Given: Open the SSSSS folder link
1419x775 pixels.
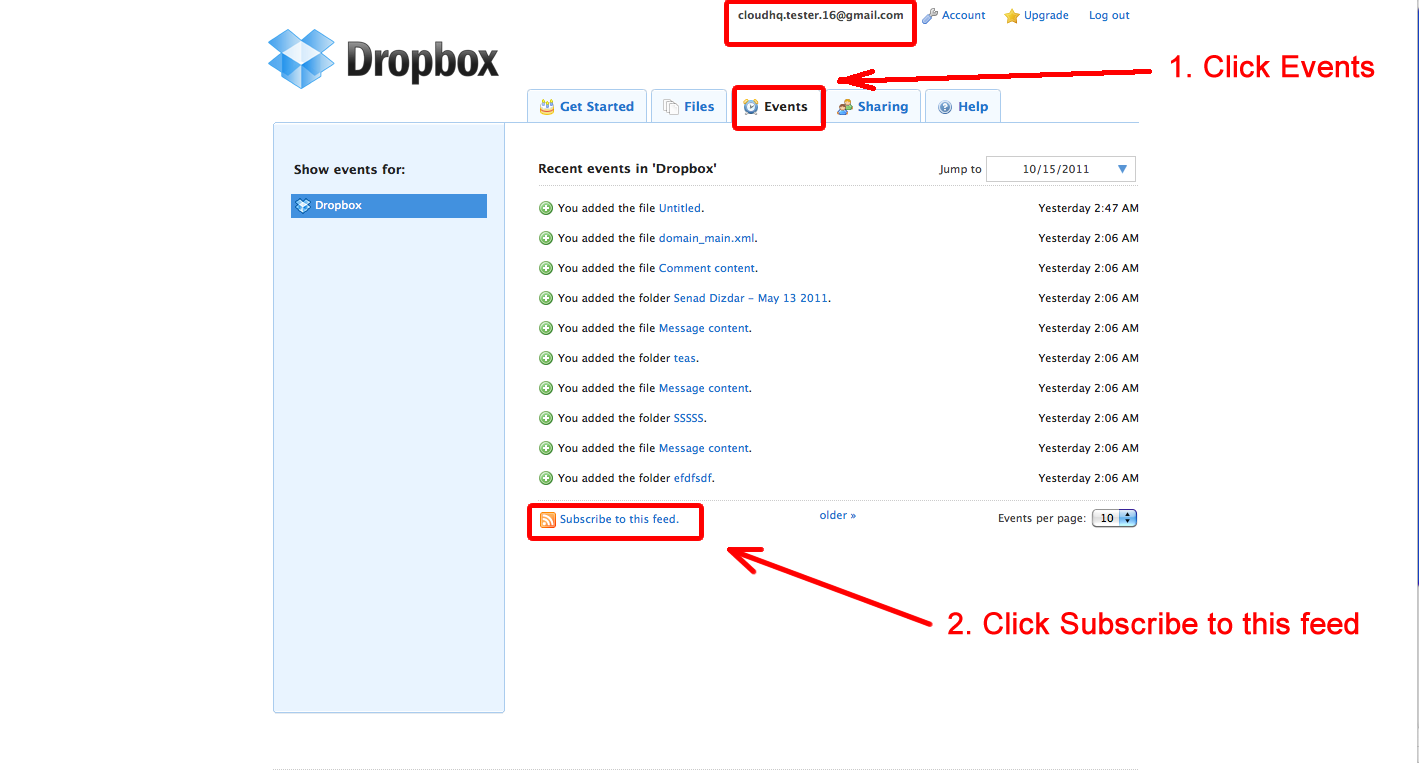Looking at the screenshot, I should (x=690, y=418).
